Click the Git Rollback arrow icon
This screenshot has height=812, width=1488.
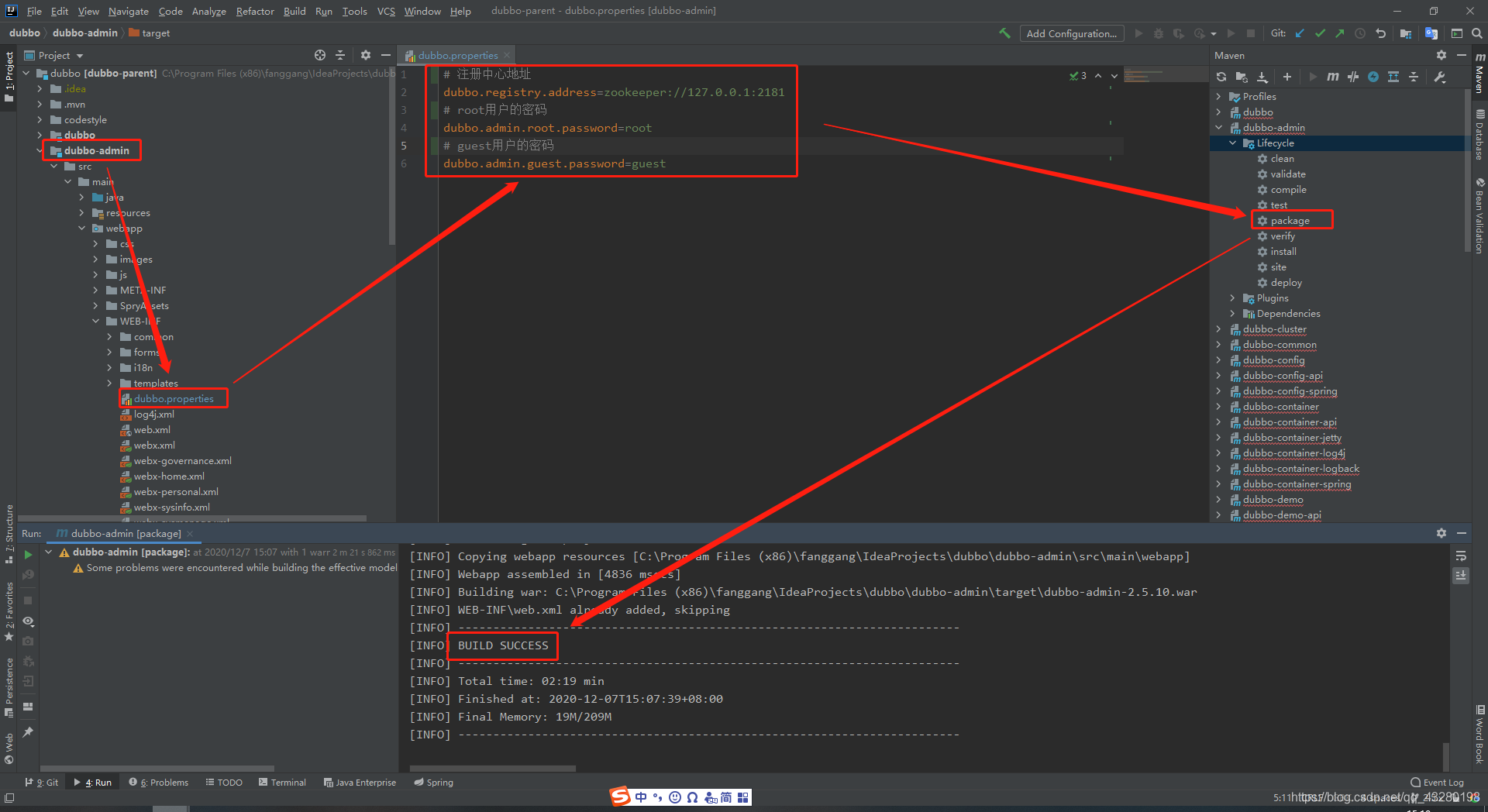point(1380,33)
